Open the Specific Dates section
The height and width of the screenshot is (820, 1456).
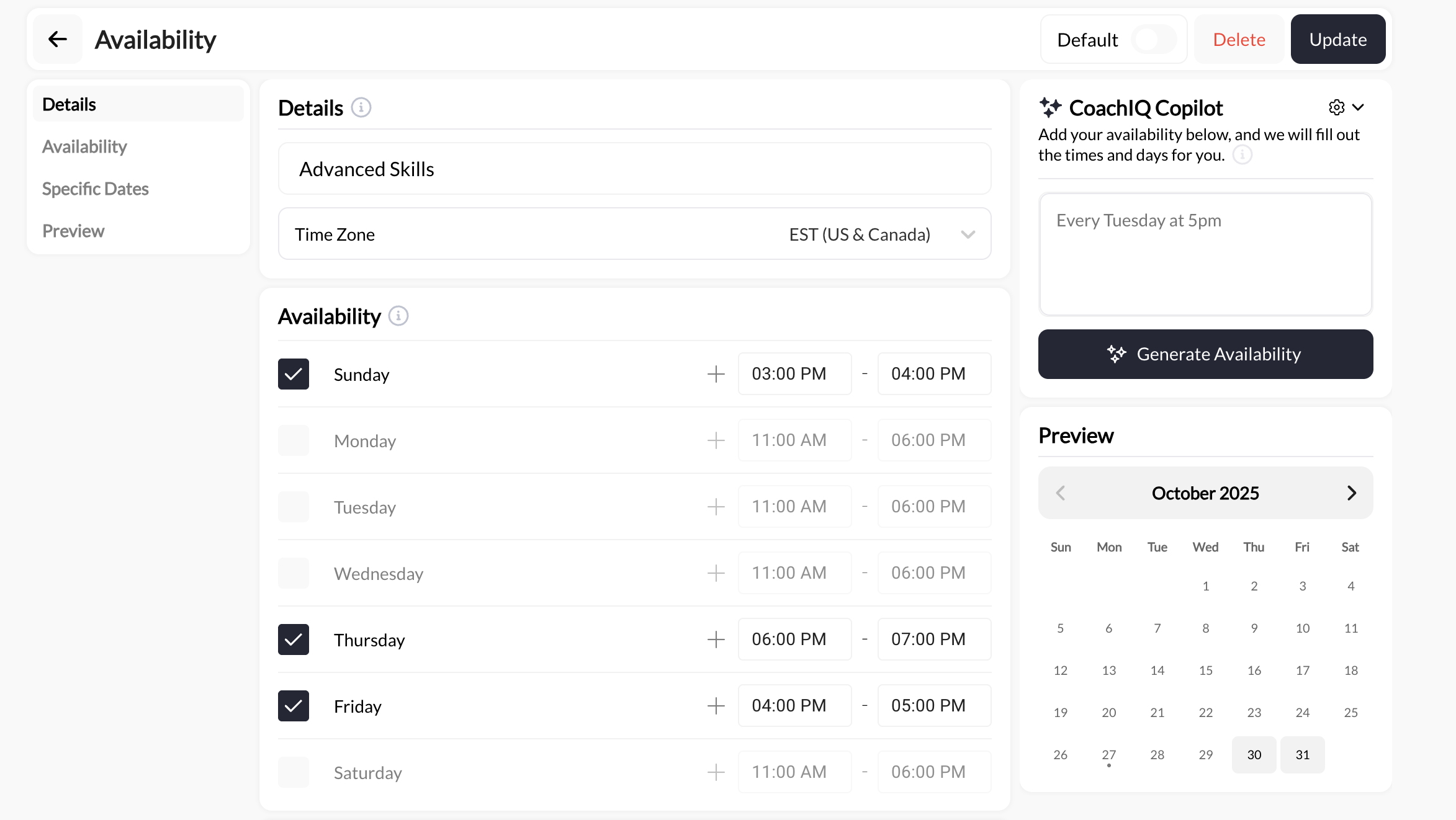point(95,189)
